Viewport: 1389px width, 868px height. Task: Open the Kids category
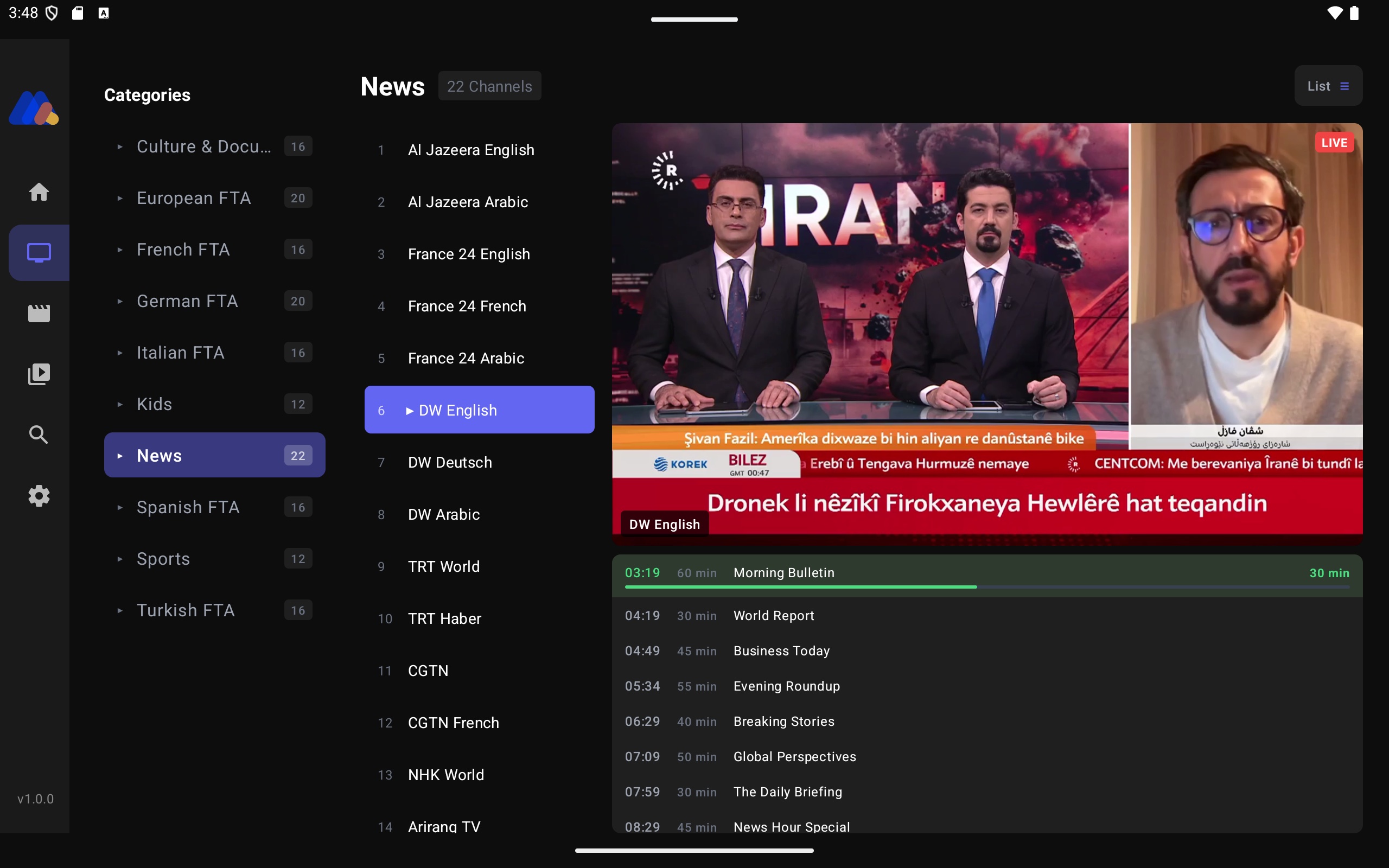[214, 404]
